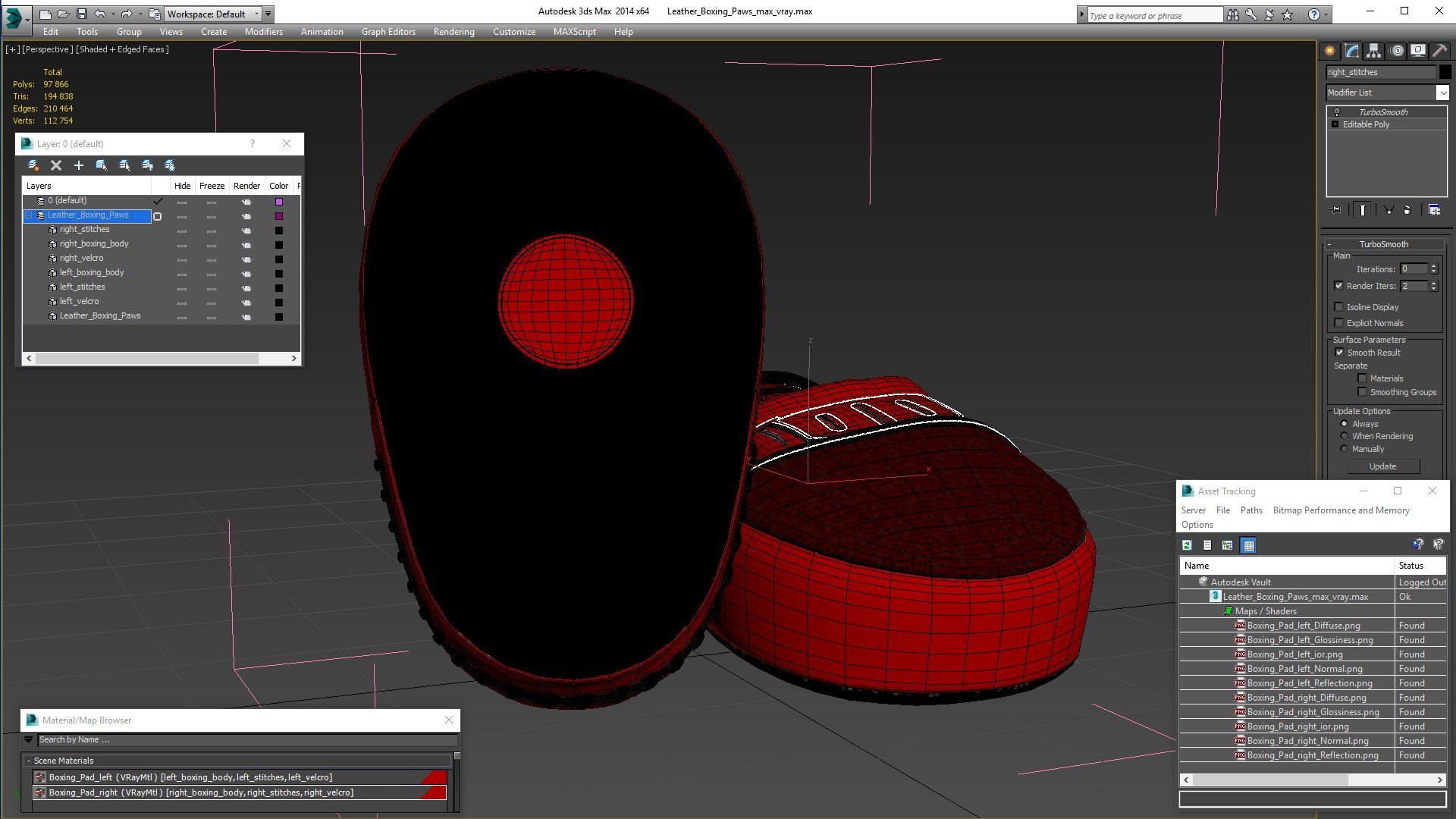Uncheck the Smooth Result checkbox
1456x819 pixels.
(x=1339, y=353)
